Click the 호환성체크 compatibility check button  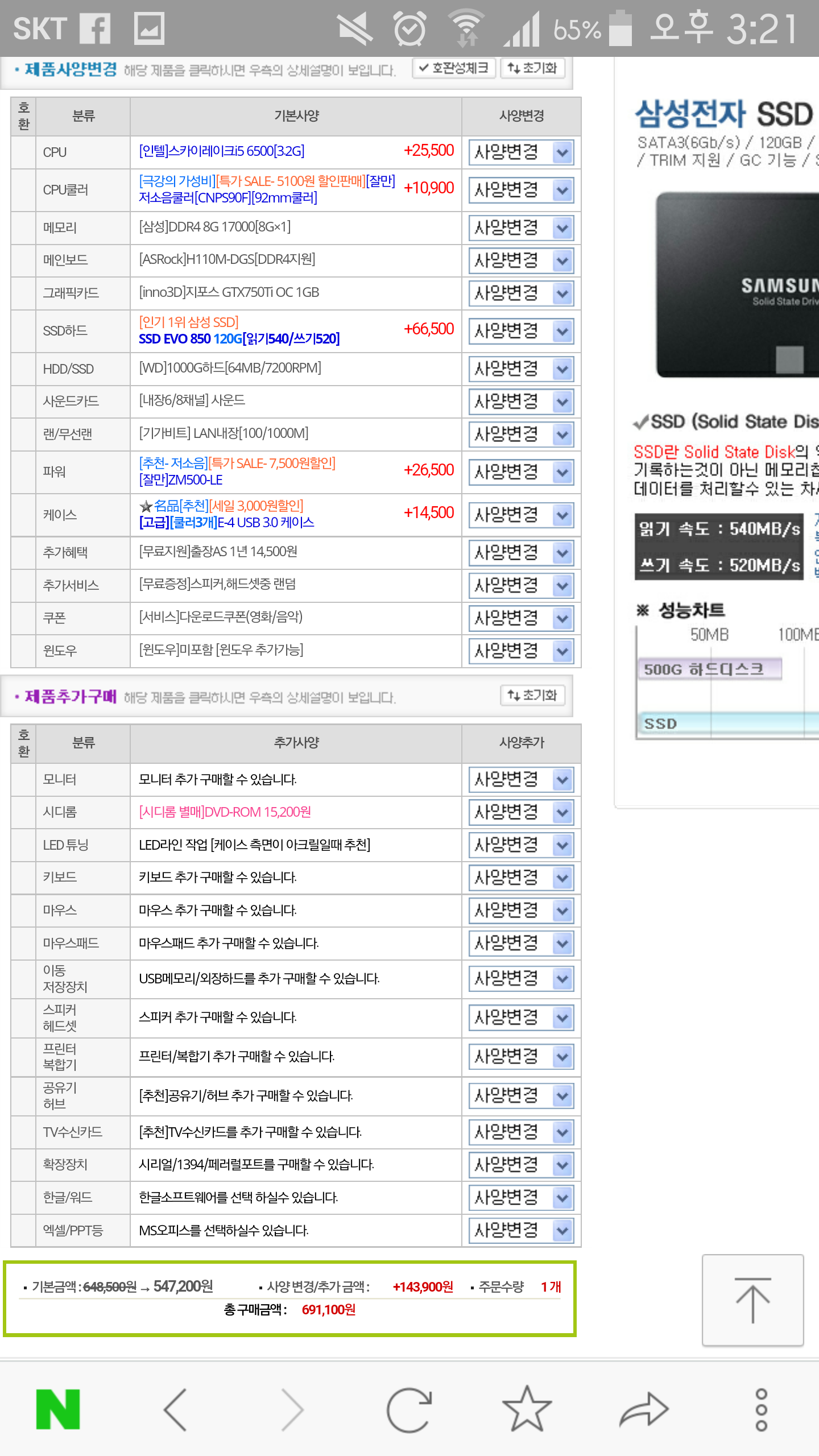[x=454, y=68]
